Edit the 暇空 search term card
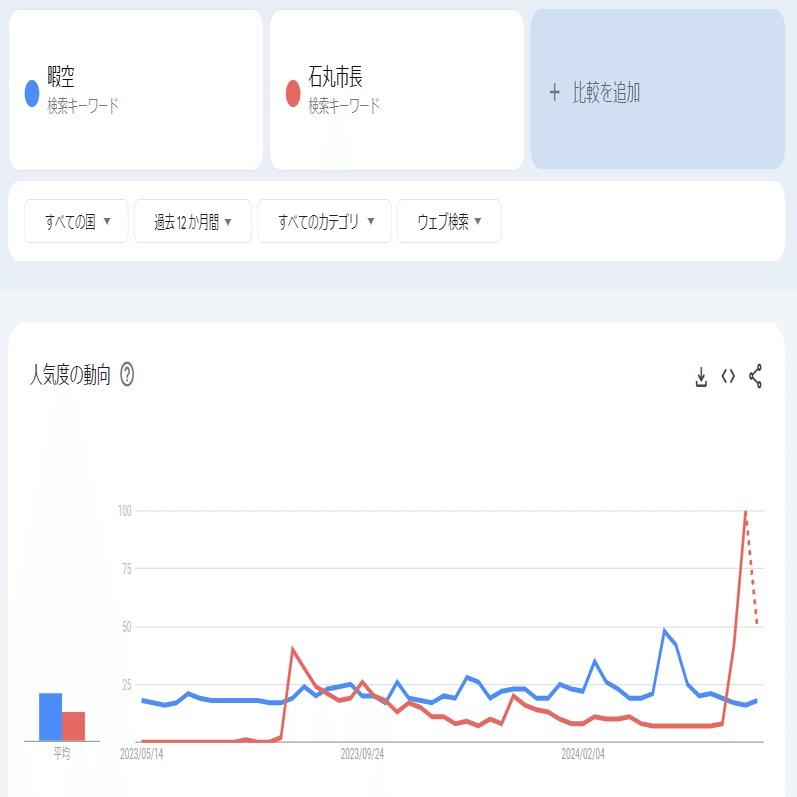 tap(136, 90)
